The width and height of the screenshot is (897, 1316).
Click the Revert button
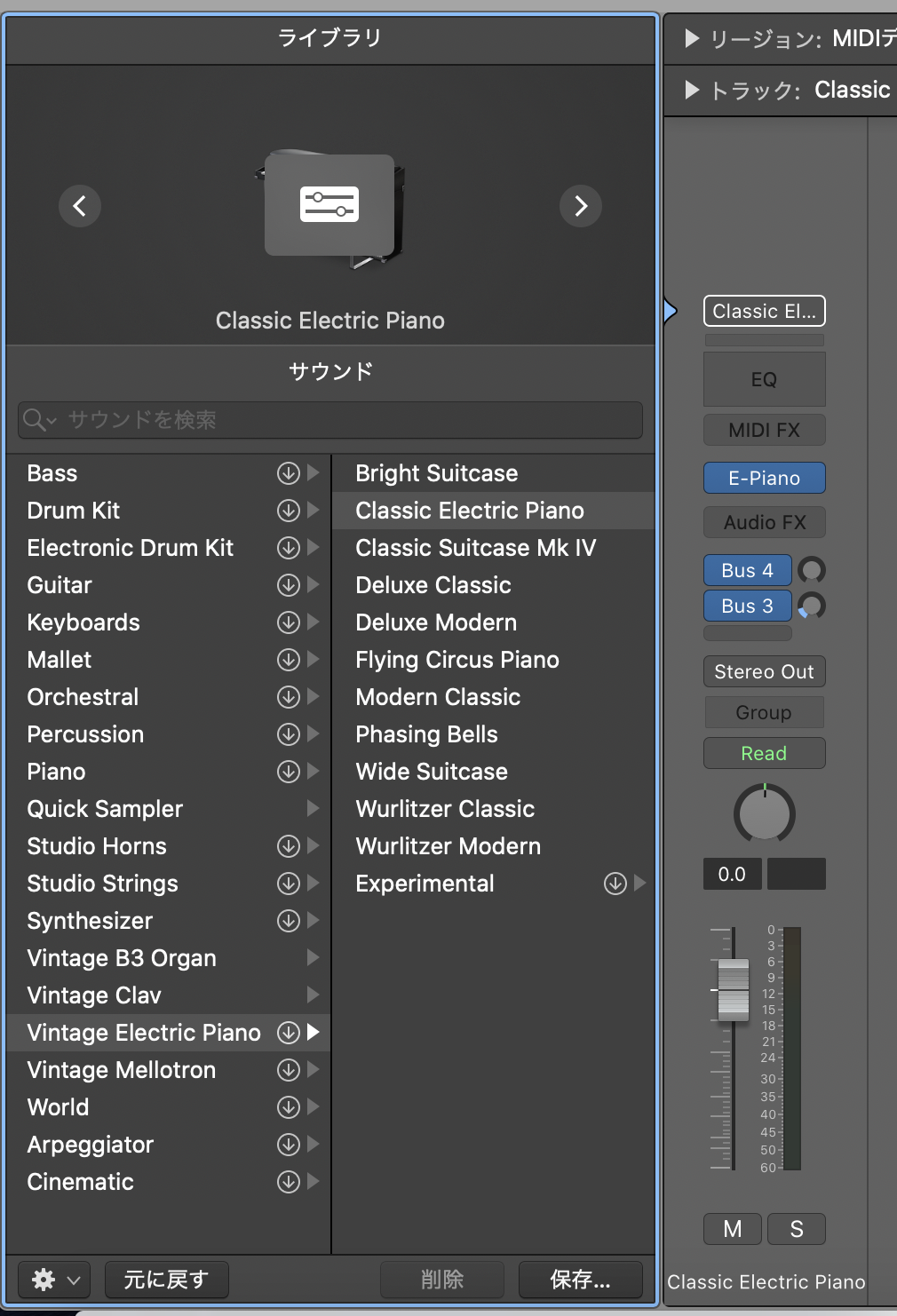(x=167, y=1280)
